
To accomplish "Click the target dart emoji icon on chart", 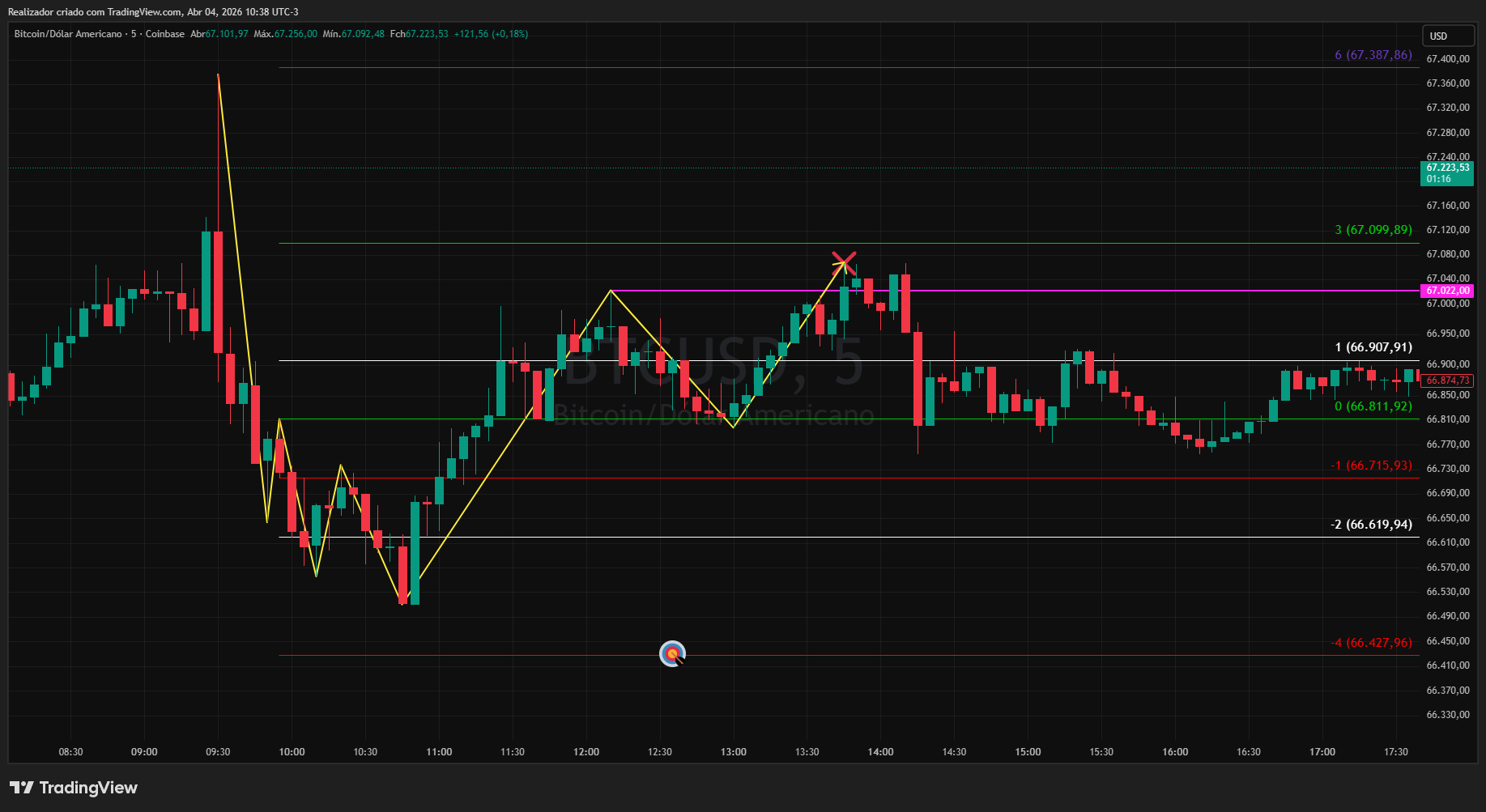I will [672, 653].
